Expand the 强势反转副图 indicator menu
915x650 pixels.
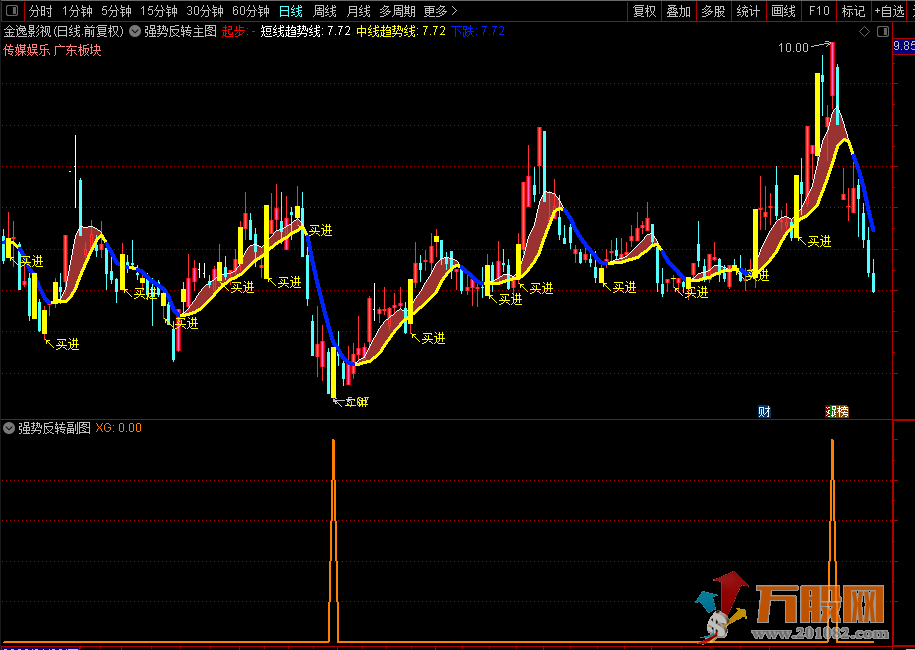pyautogui.click(x=9, y=428)
